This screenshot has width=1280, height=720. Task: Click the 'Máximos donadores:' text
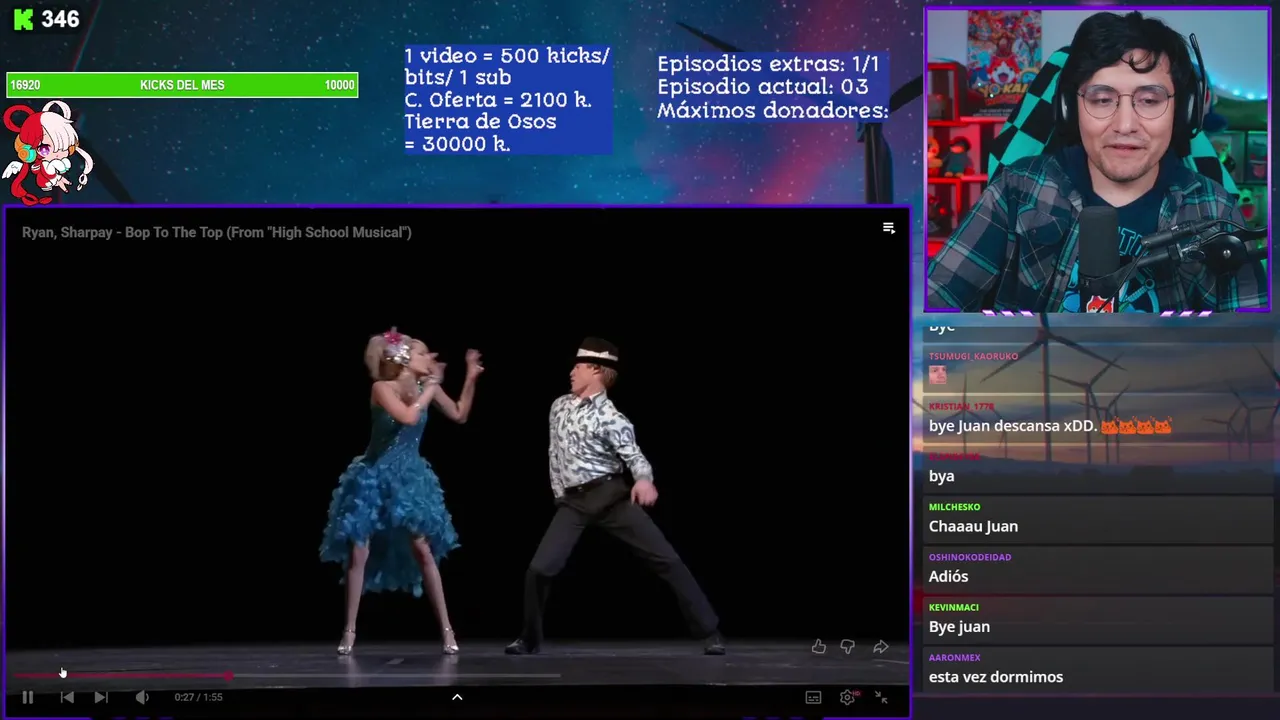tap(773, 110)
